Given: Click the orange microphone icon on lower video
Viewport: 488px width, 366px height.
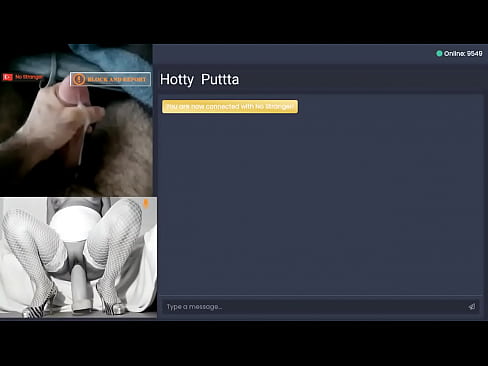Looking at the screenshot, I should click(x=146, y=204).
